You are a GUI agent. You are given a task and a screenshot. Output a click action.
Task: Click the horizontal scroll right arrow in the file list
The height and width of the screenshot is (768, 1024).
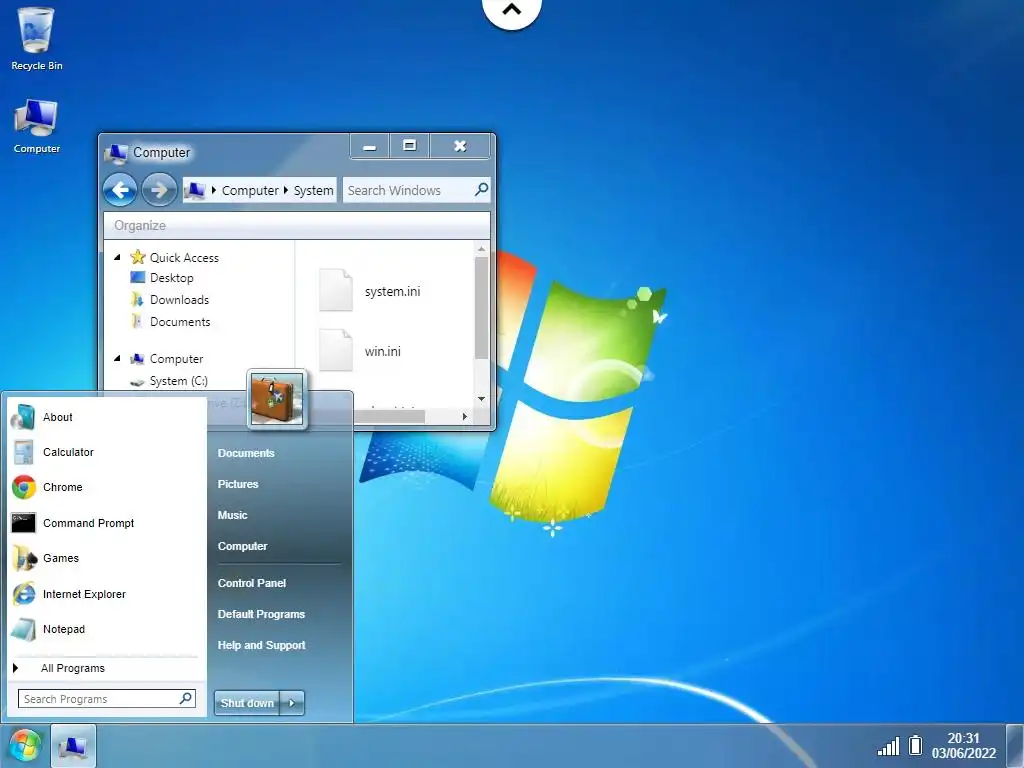click(x=464, y=416)
